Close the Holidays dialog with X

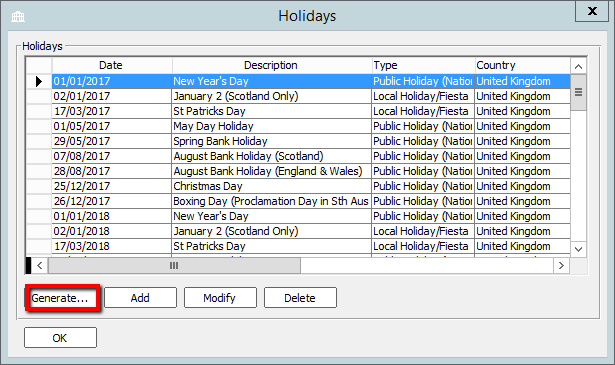(592, 11)
